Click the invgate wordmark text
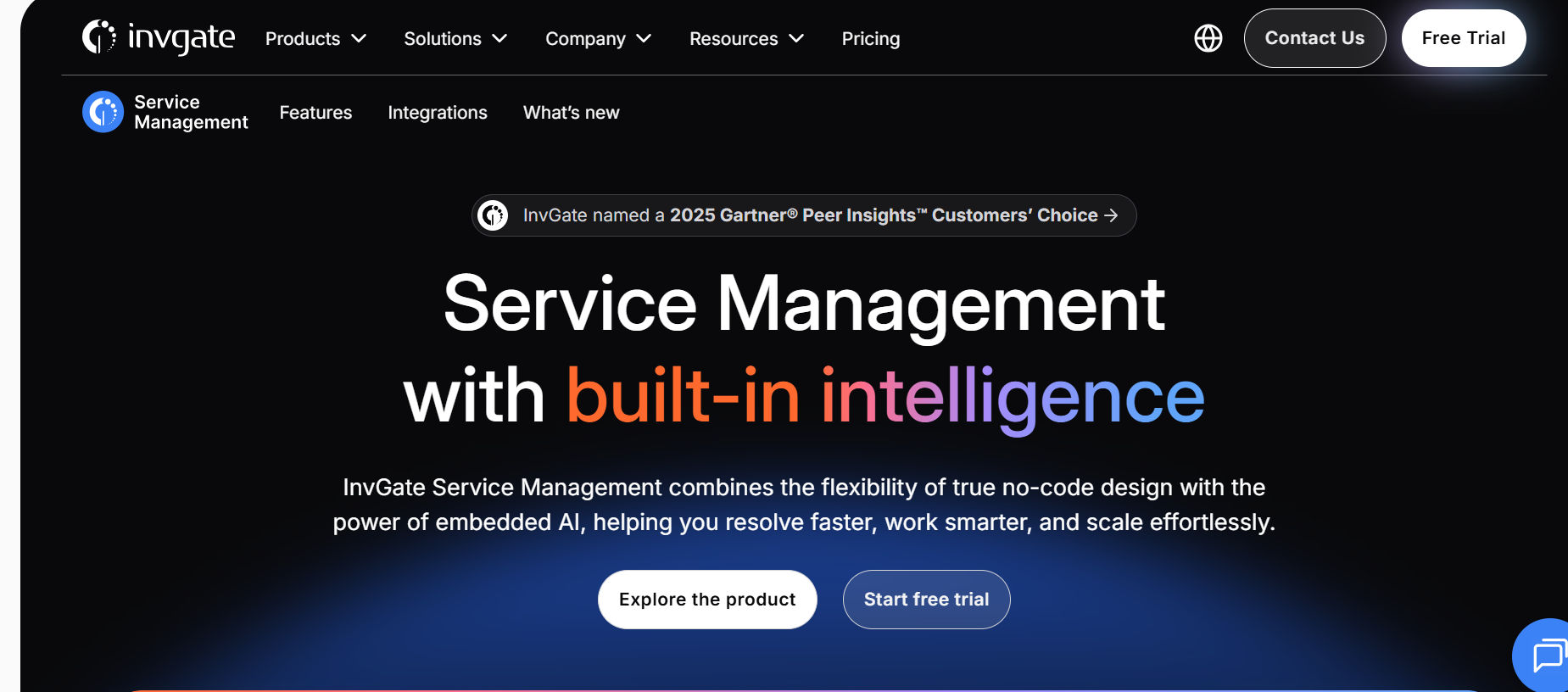 181,38
